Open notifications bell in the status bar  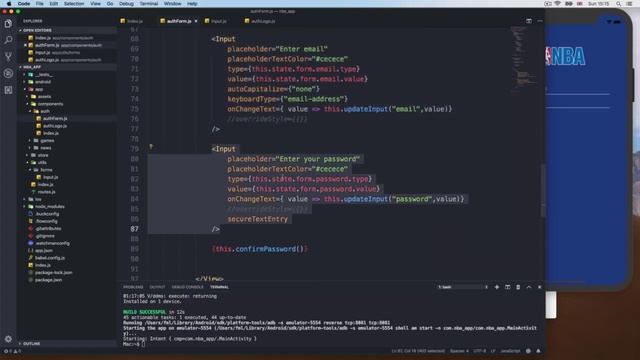[538, 351]
